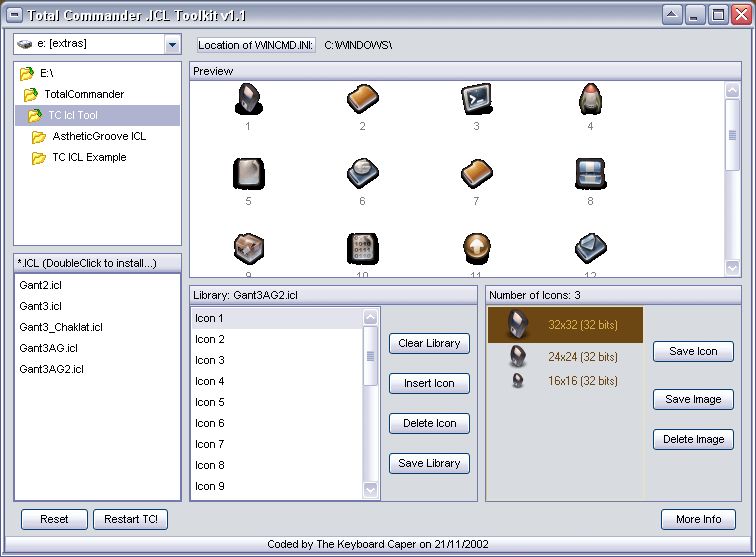Viewport: 756px width, 557px height.
Task: Select Icon 6 in library list
Action: (277, 423)
